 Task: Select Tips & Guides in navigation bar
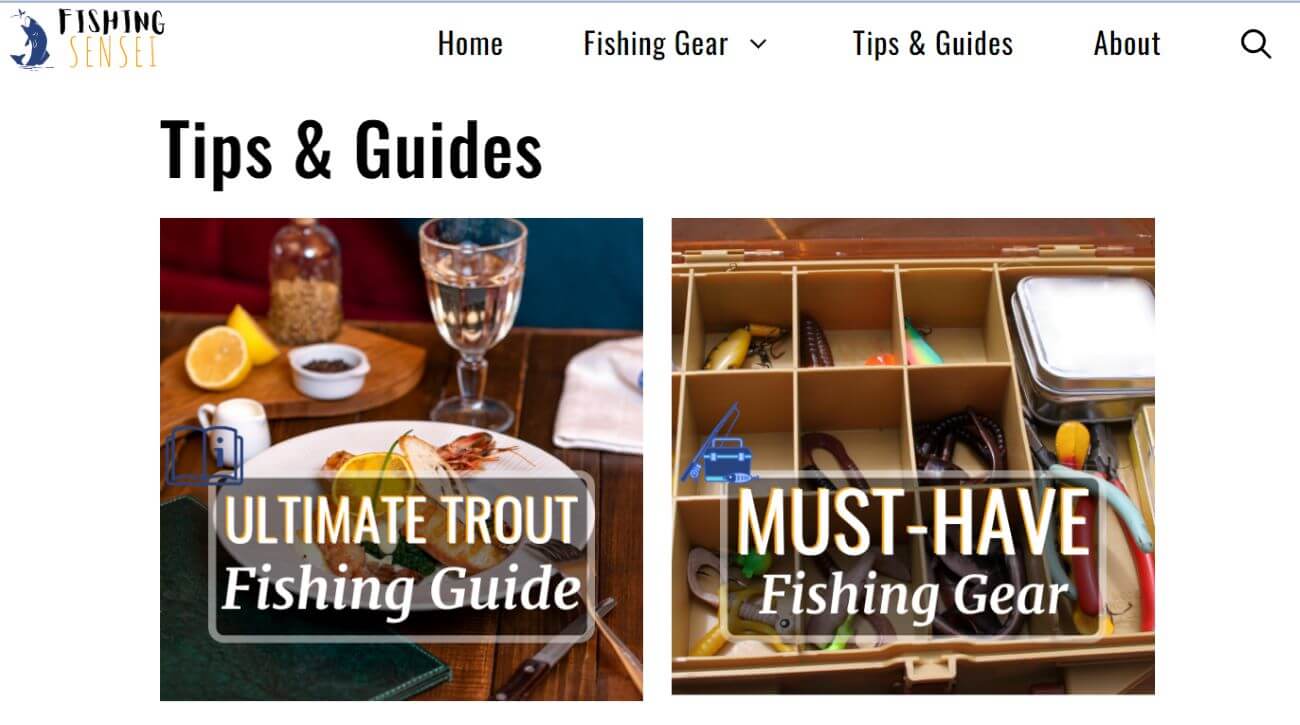click(932, 44)
